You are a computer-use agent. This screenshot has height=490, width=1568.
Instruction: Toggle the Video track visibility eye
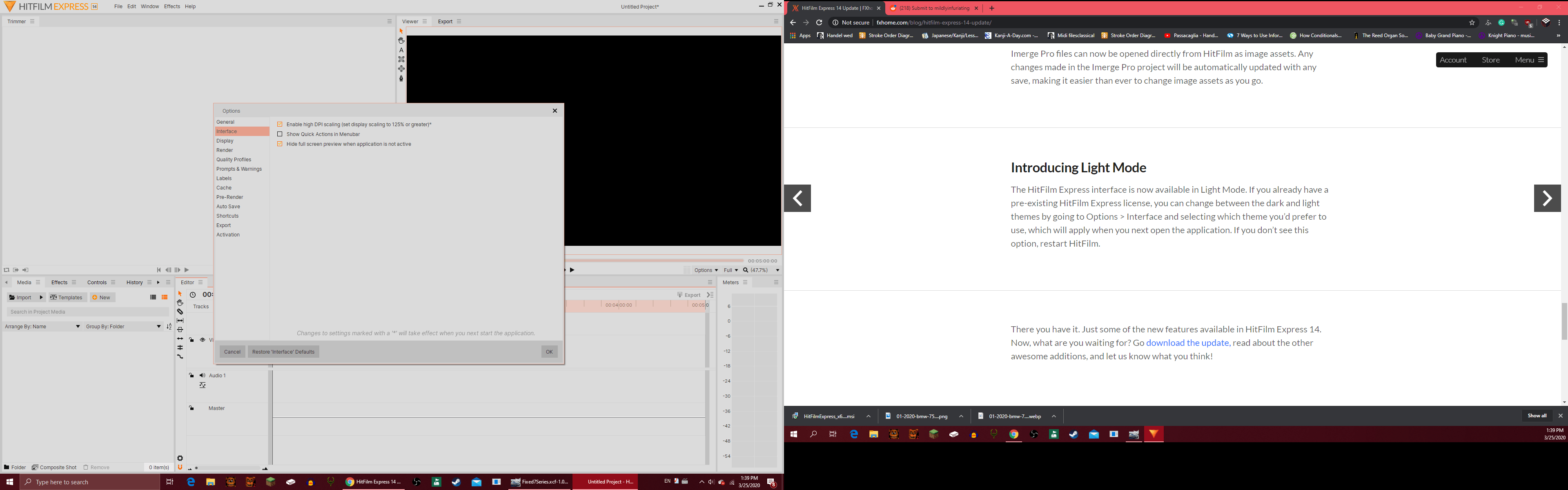tap(203, 340)
